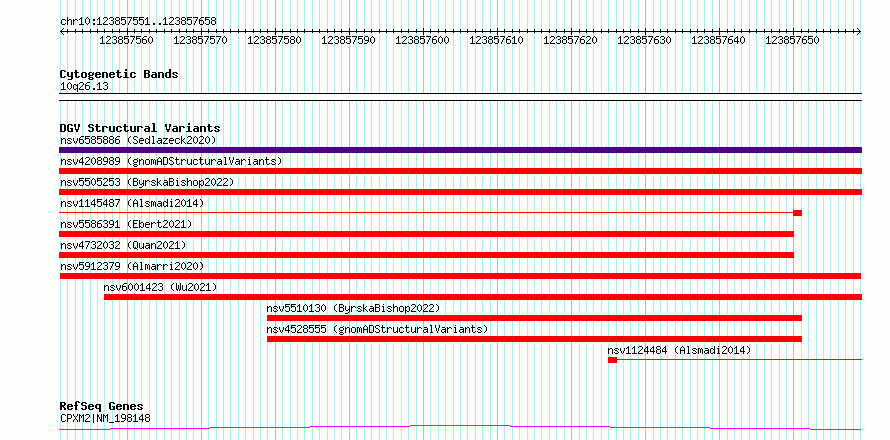Click the red bar under nsv5510130
The width and height of the screenshot is (890, 440).
pos(534,318)
